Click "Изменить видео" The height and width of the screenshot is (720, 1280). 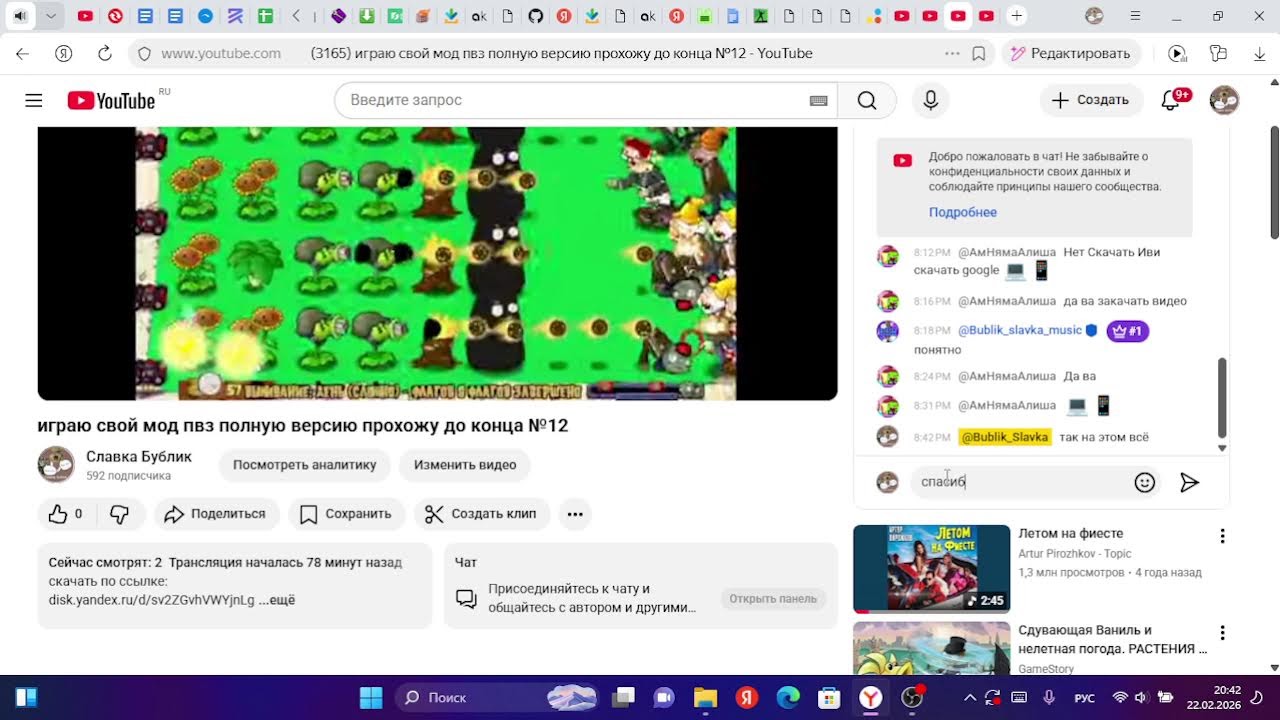coord(465,465)
